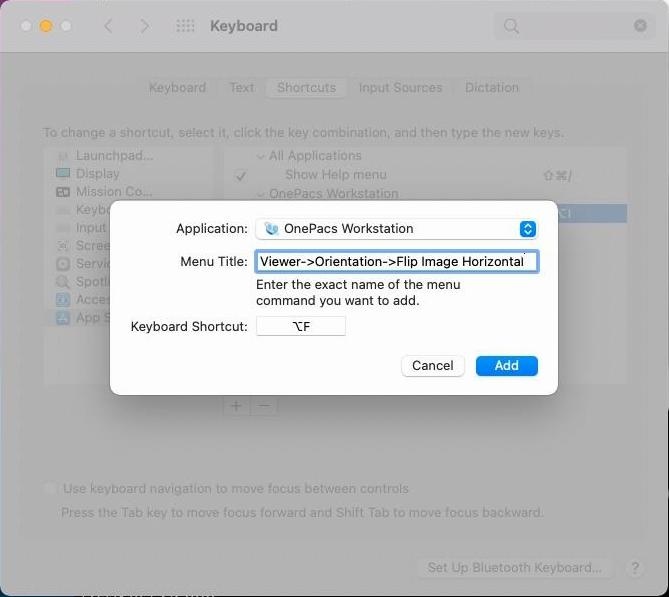Click the Screenshots icon in sidebar
This screenshot has height=597, width=669.
click(x=63, y=246)
